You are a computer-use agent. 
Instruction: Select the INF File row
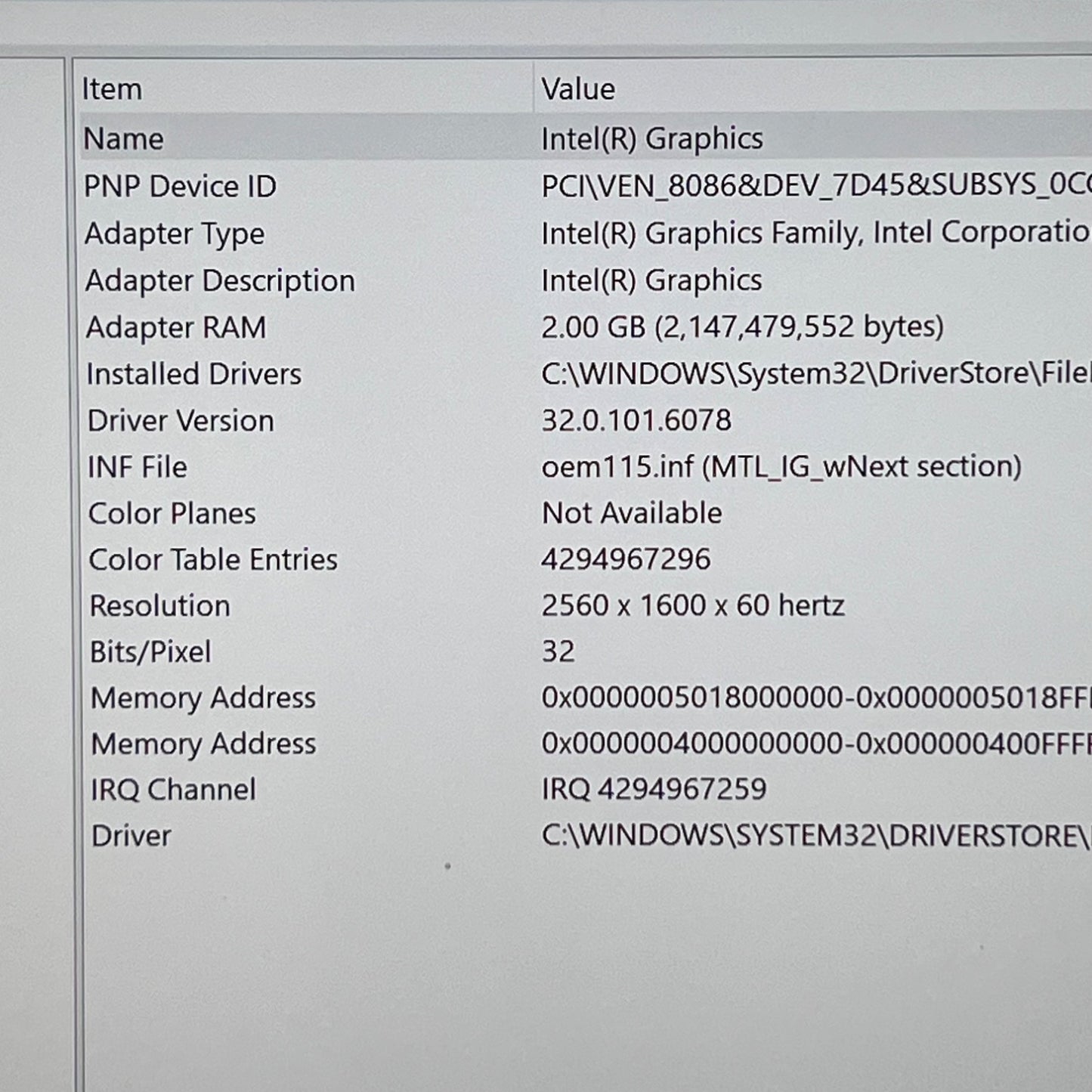pyautogui.click(x=138, y=467)
